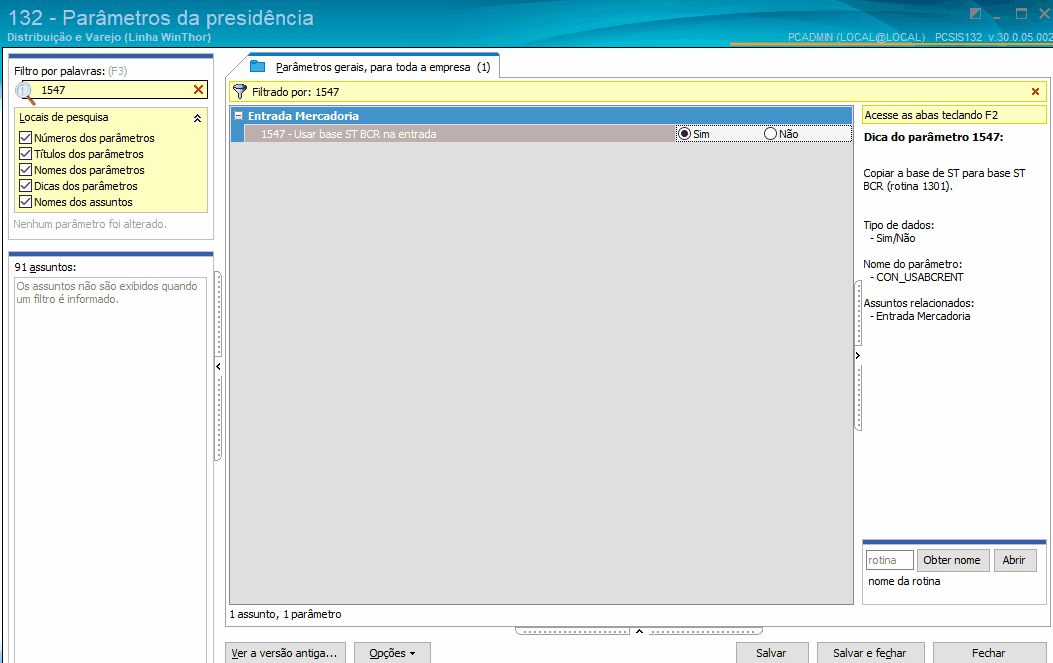
Task: Collapse the left panel with arrow handle
Action: 218,367
